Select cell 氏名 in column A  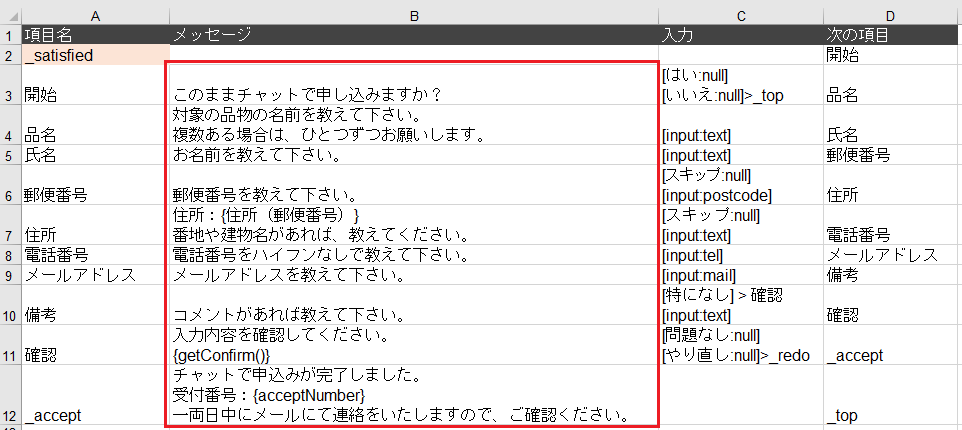95,155
